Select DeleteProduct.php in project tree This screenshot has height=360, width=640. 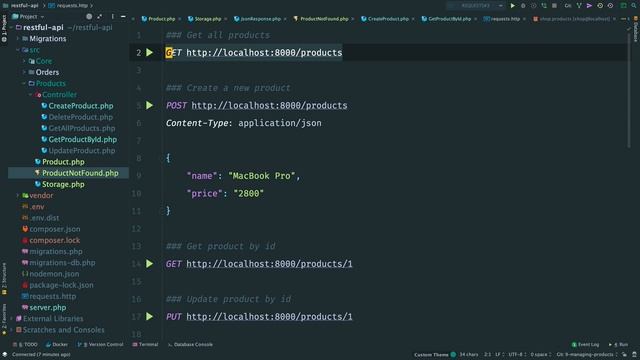click(80, 117)
